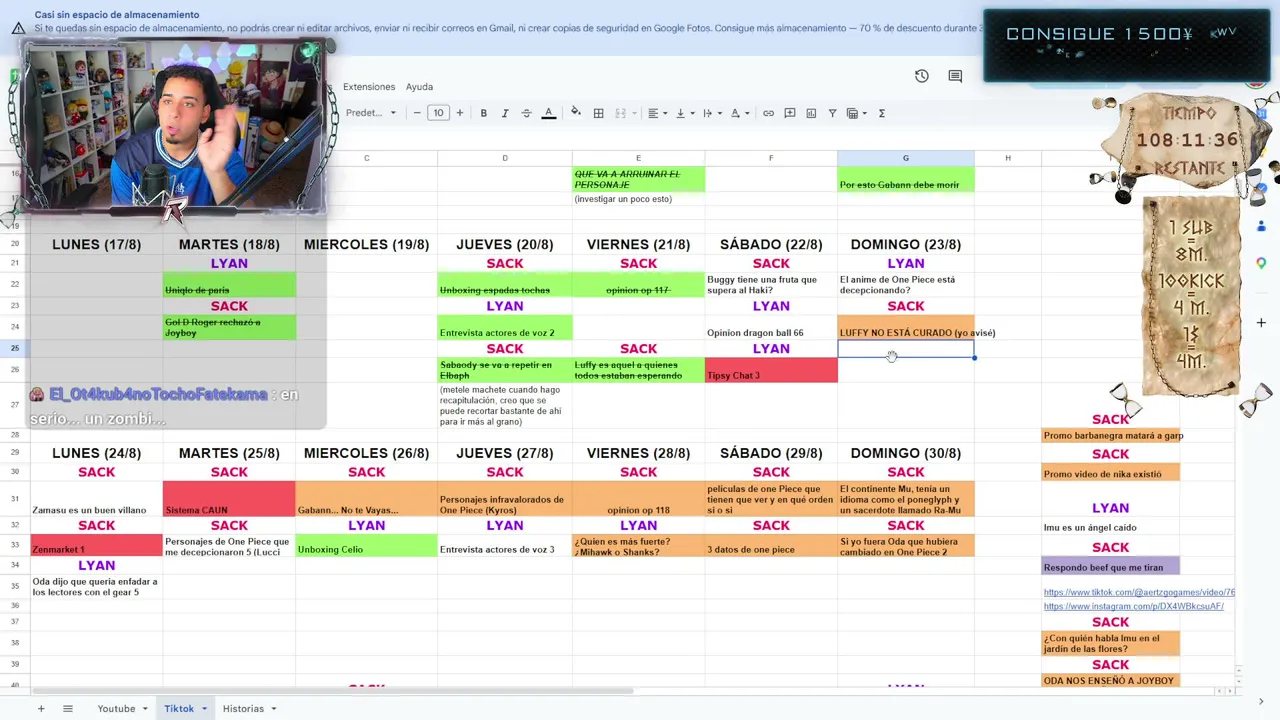Select column G header
The width and height of the screenshot is (1280, 720).
point(906,158)
